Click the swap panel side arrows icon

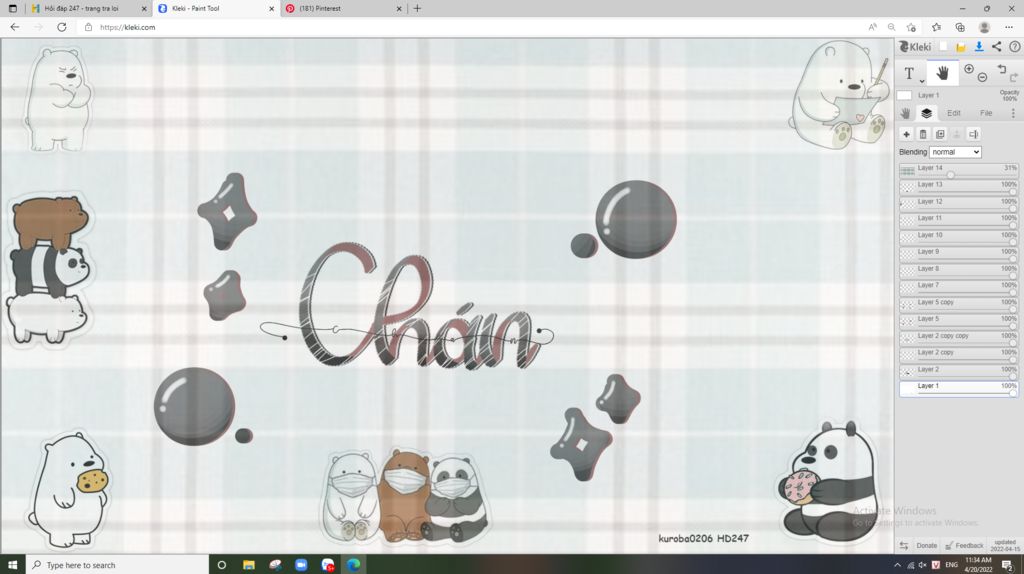904,545
